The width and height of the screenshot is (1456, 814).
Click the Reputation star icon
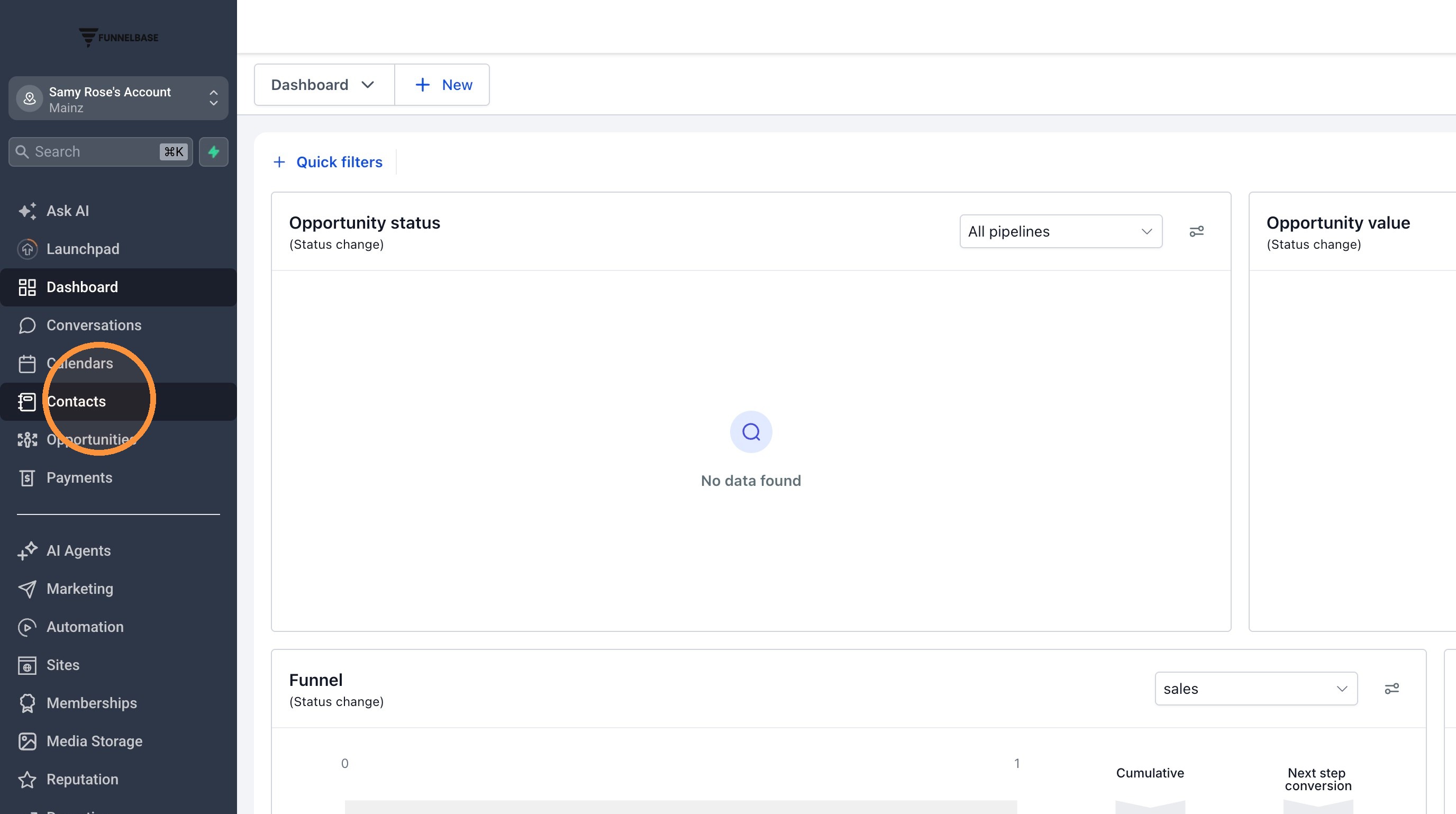27,780
